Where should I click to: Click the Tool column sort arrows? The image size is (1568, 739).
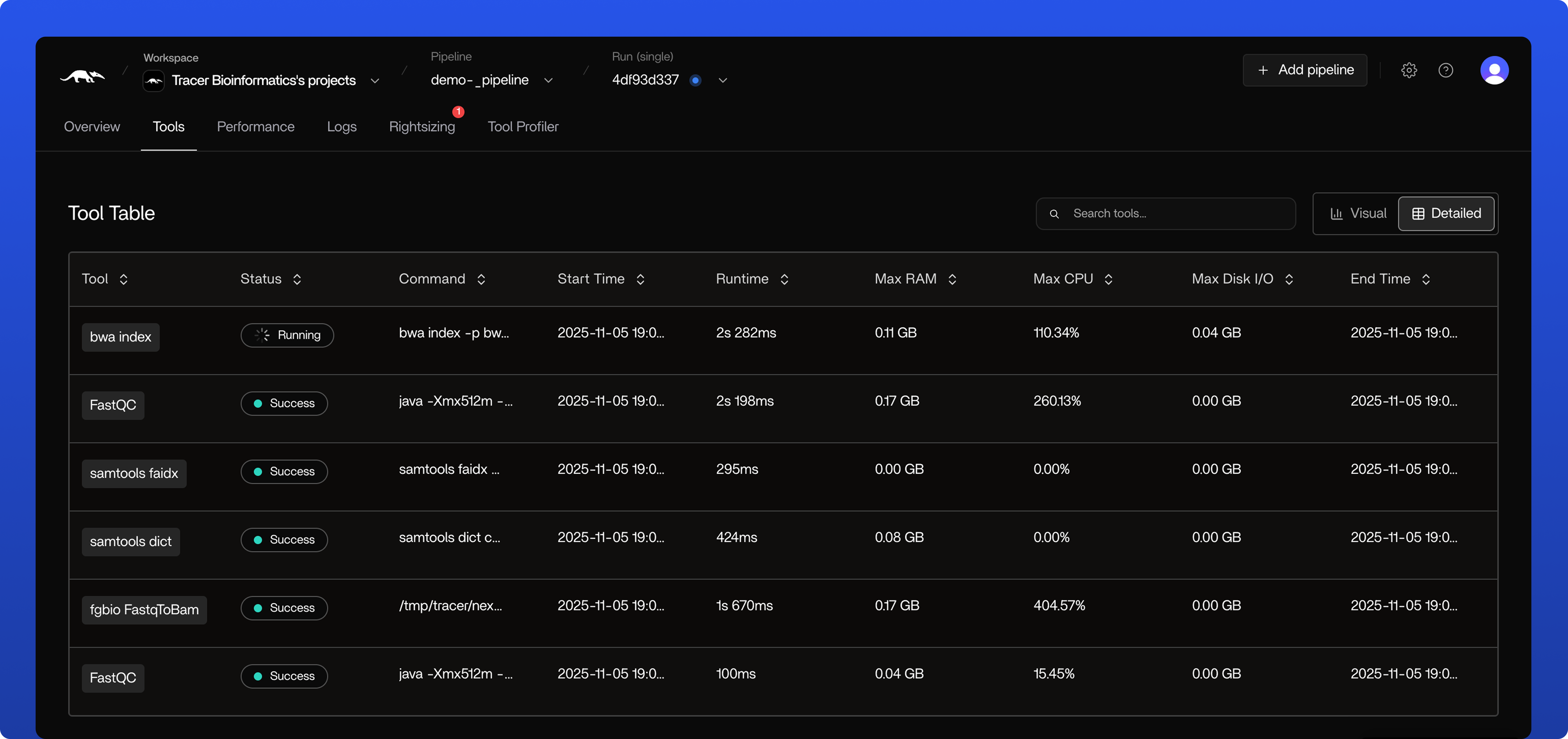coord(124,279)
